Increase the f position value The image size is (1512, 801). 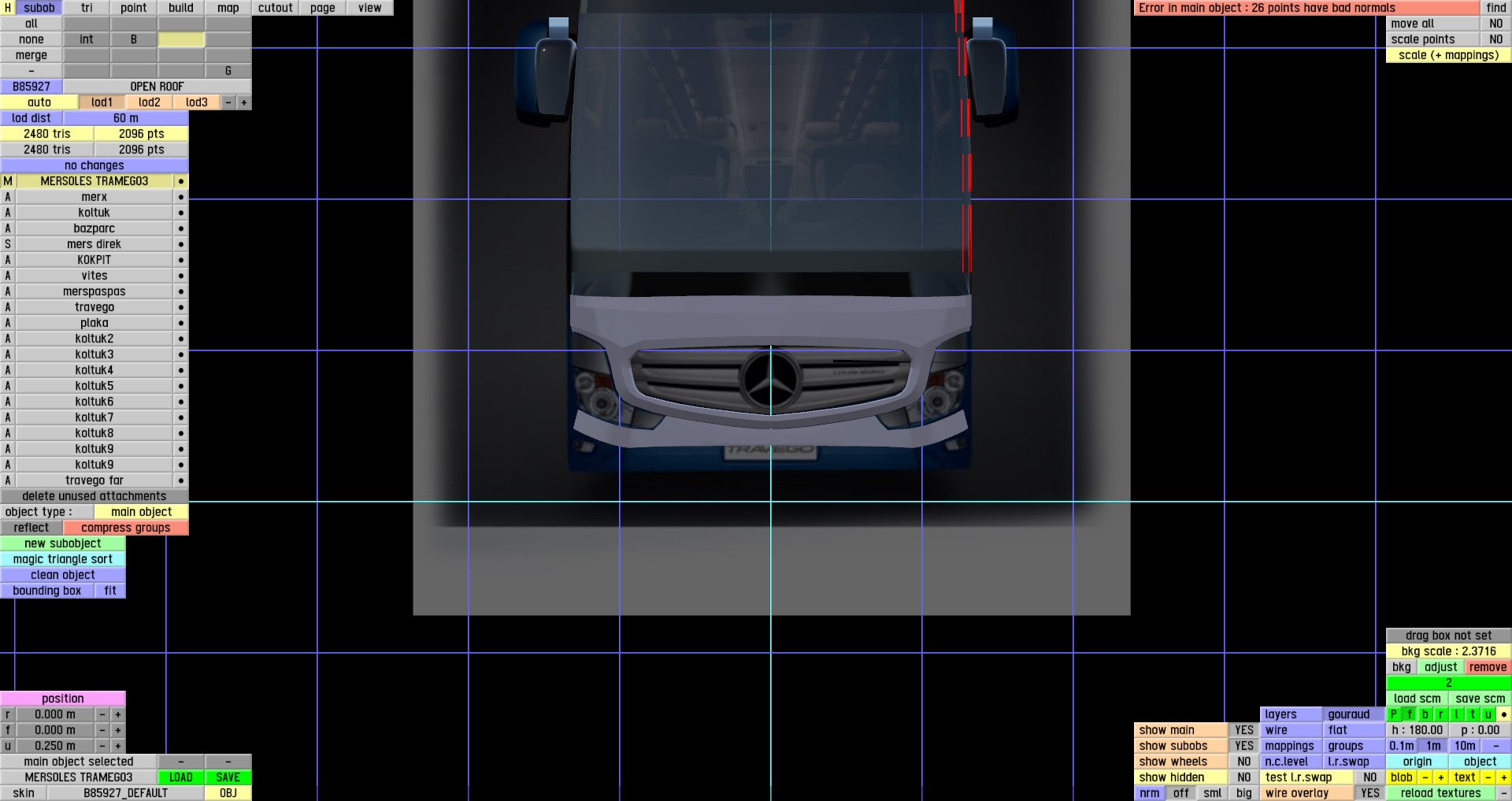tap(118, 730)
